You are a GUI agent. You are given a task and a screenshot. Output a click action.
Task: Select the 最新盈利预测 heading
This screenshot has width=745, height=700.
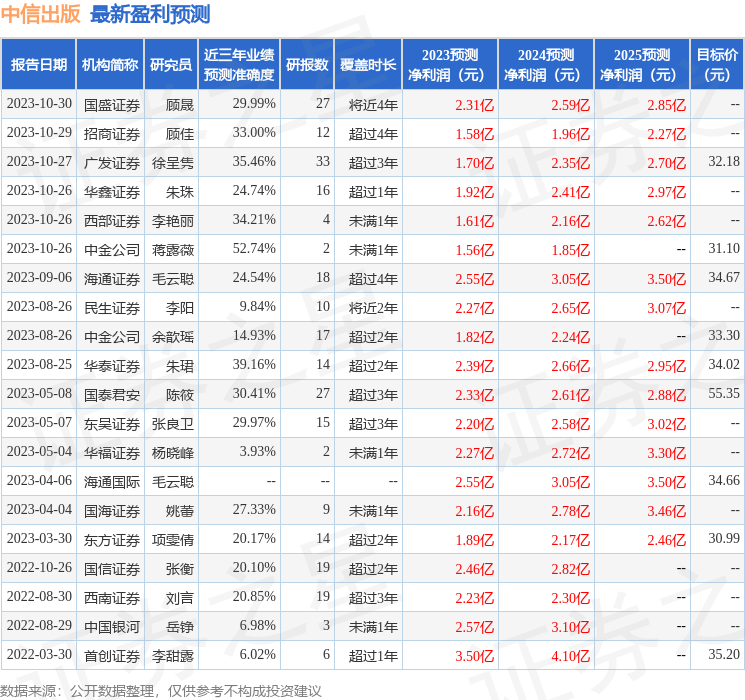(x=150, y=14)
